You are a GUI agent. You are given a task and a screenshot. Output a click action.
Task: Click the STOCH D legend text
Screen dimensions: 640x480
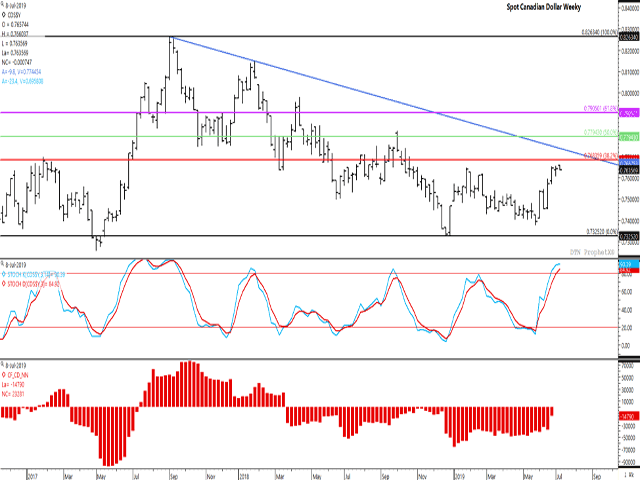pyautogui.click(x=33, y=284)
